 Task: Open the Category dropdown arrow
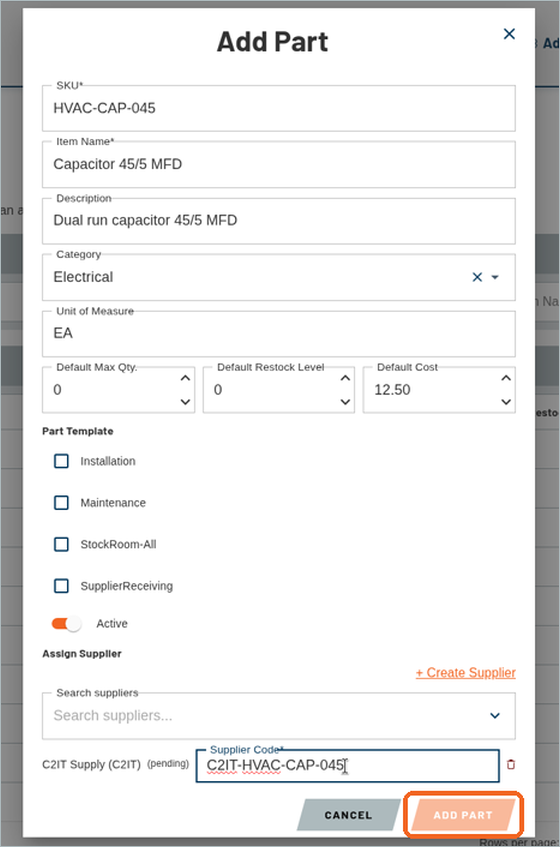click(495, 277)
